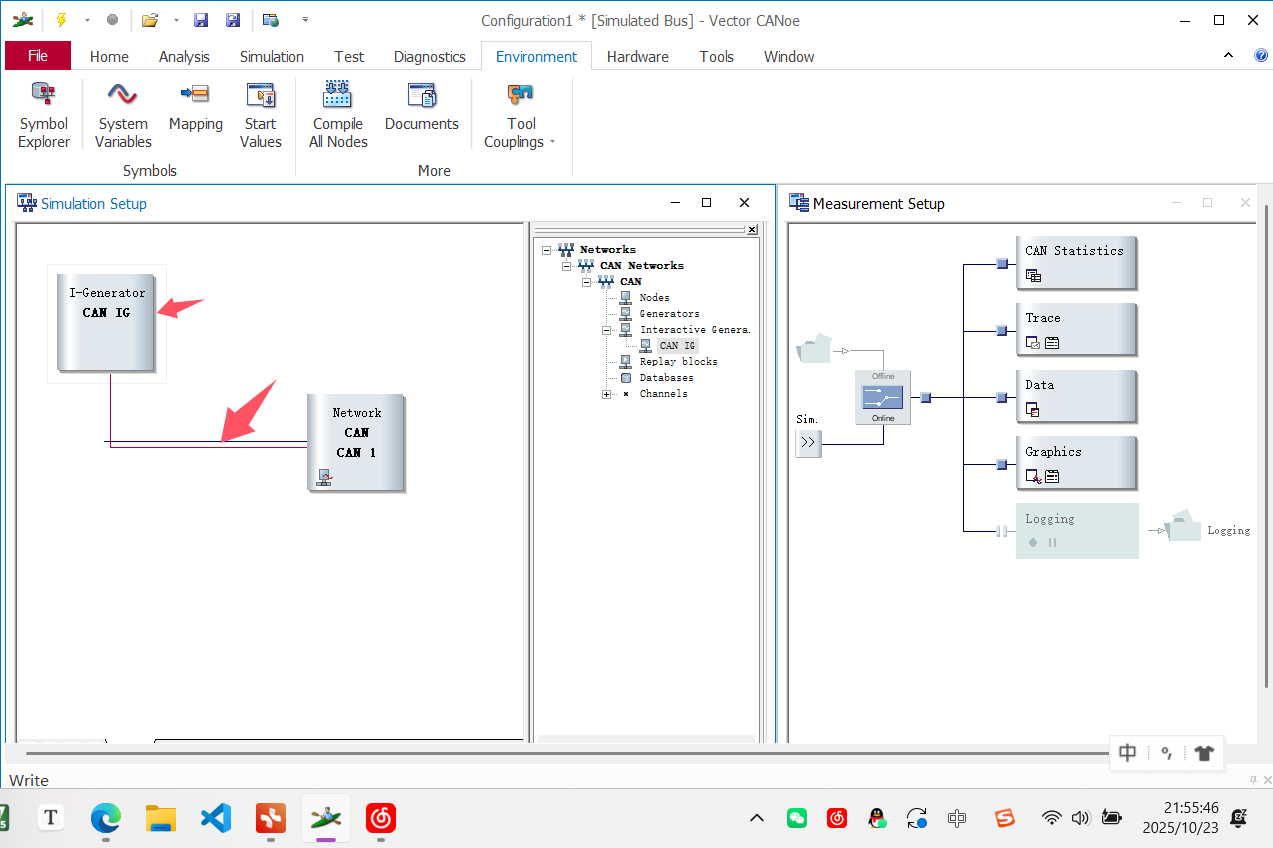Click the Sim. forward arrows block

tap(808, 443)
